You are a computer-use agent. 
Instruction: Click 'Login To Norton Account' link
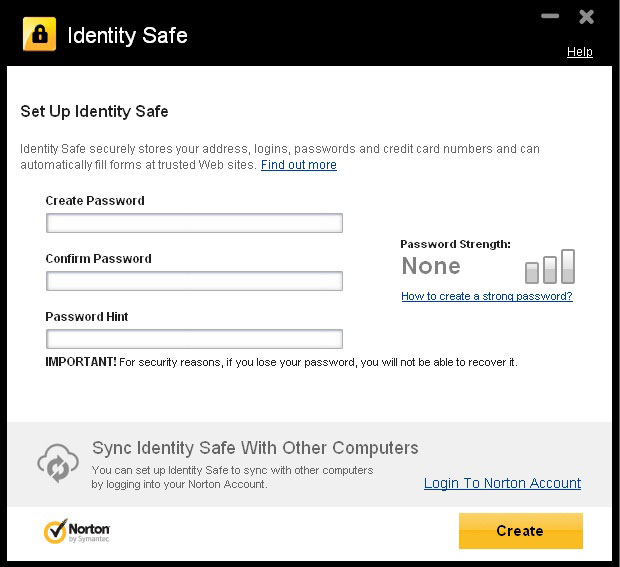[502, 483]
